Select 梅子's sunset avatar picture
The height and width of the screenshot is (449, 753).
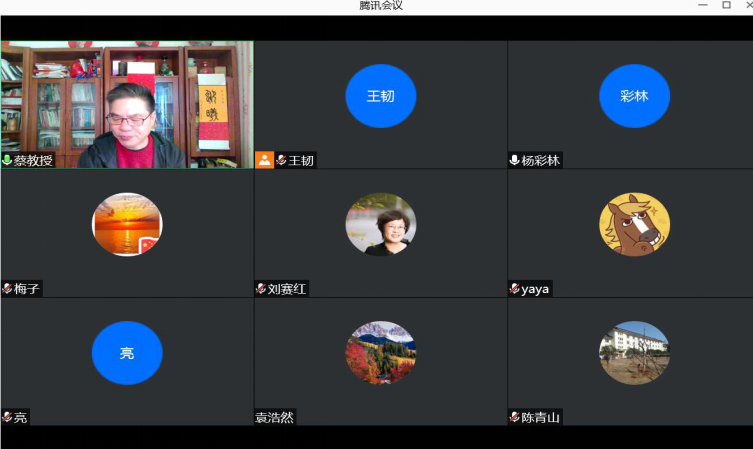tap(127, 225)
